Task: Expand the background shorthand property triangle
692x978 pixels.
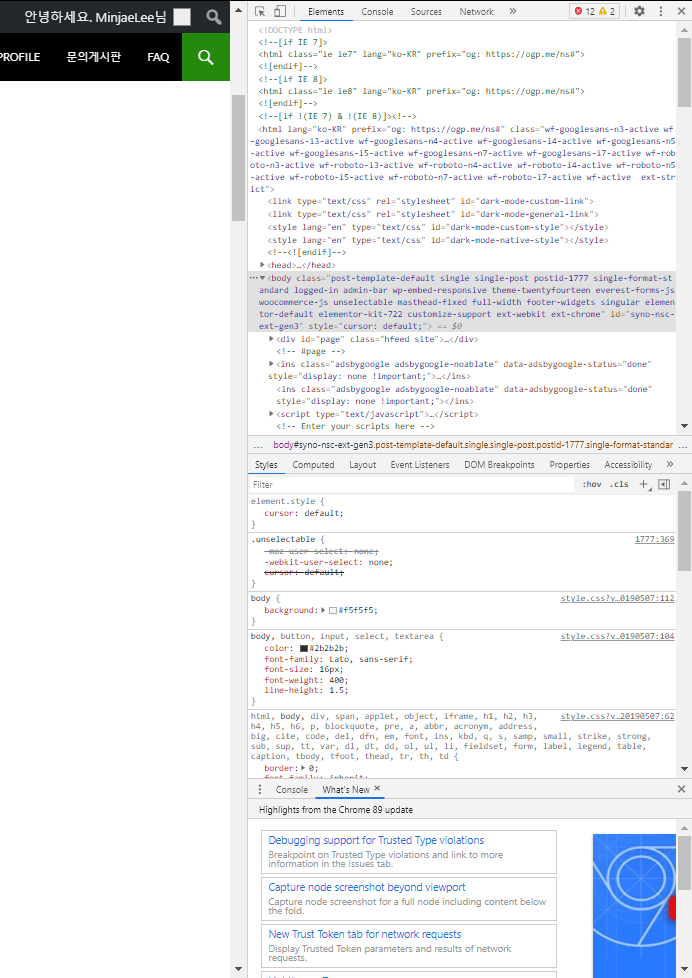Action: point(323,610)
